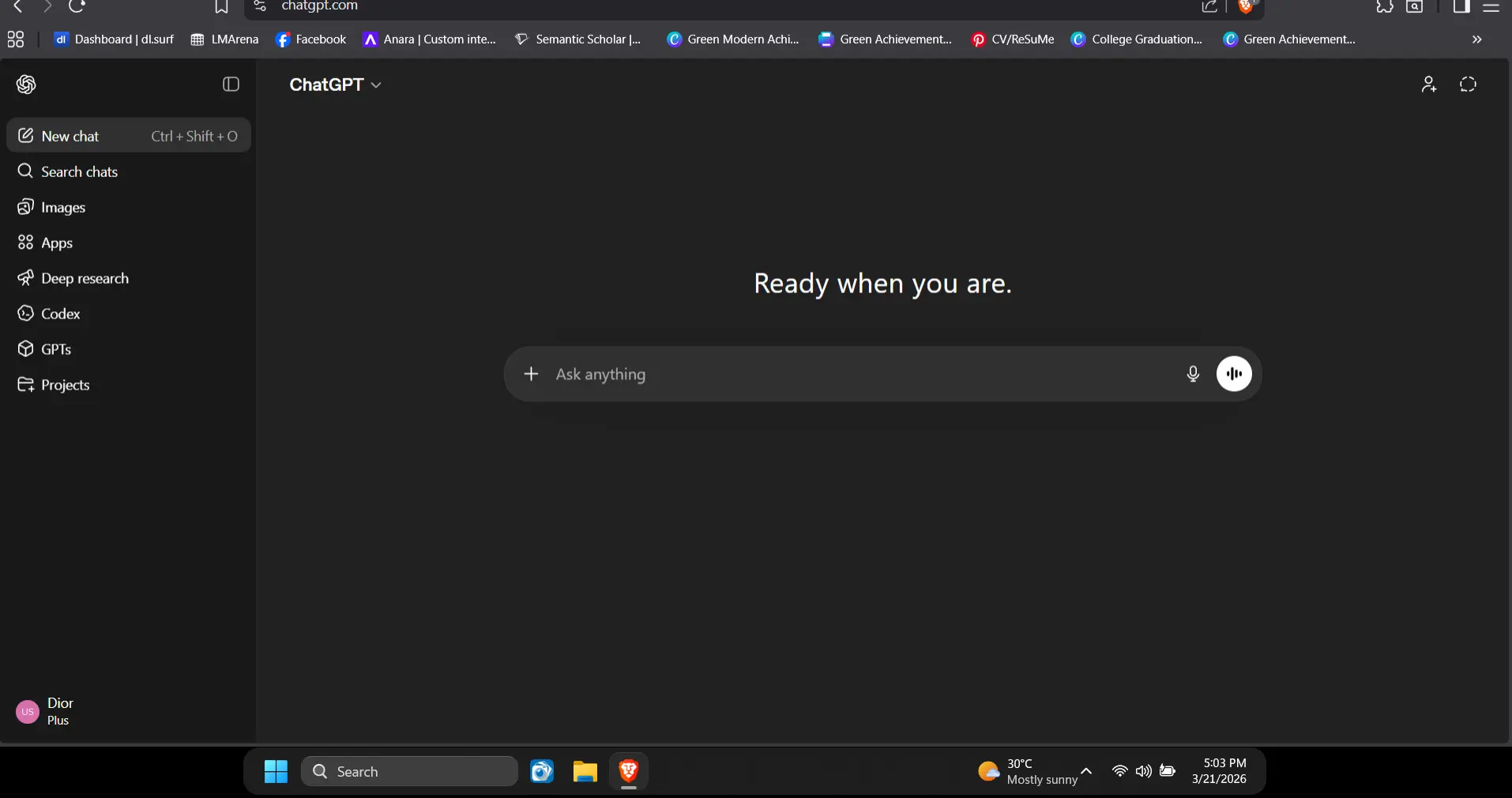Open the Semantic Scholar bookmark
1512x798 pixels.
pyautogui.click(x=577, y=40)
